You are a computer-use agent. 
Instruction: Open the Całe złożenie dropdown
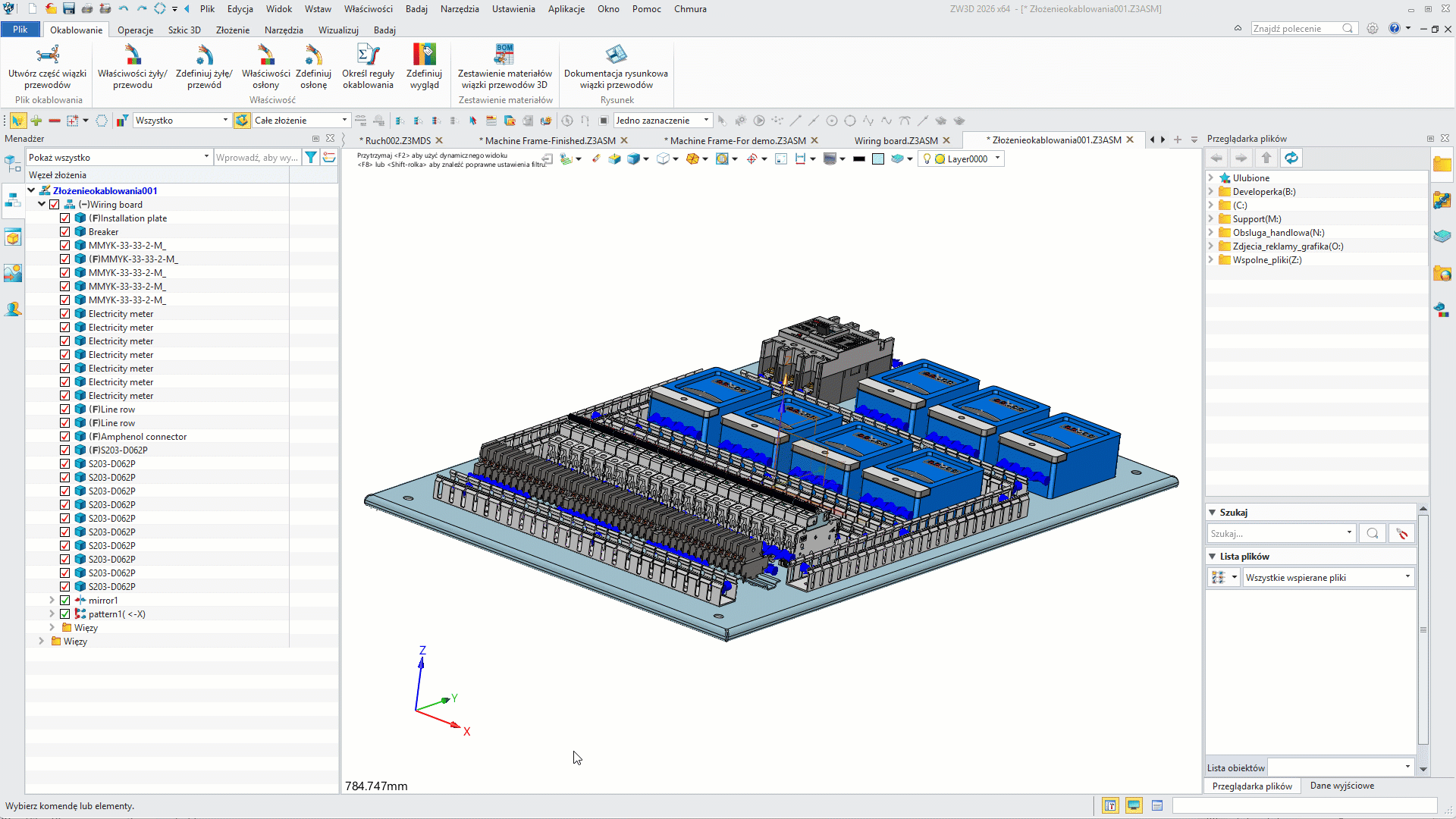click(301, 121)
